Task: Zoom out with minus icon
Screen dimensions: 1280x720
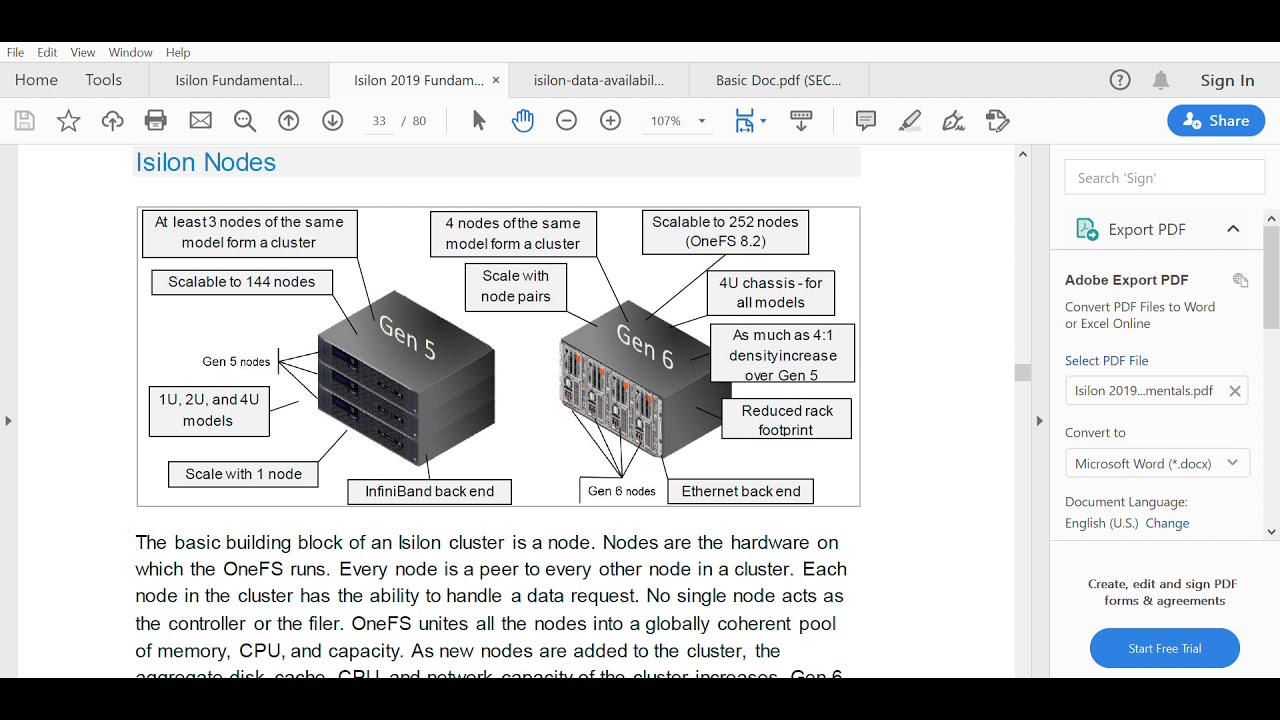Action: 567,121
